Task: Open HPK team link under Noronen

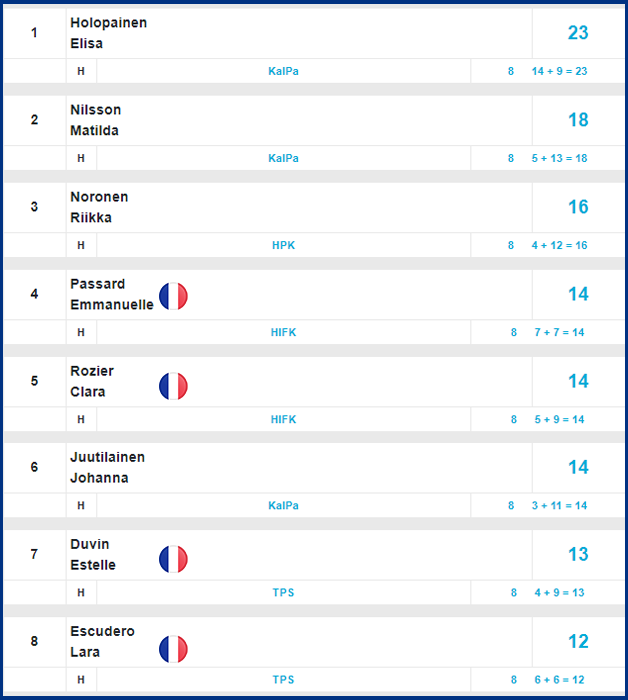Action: tap(283, 245)
